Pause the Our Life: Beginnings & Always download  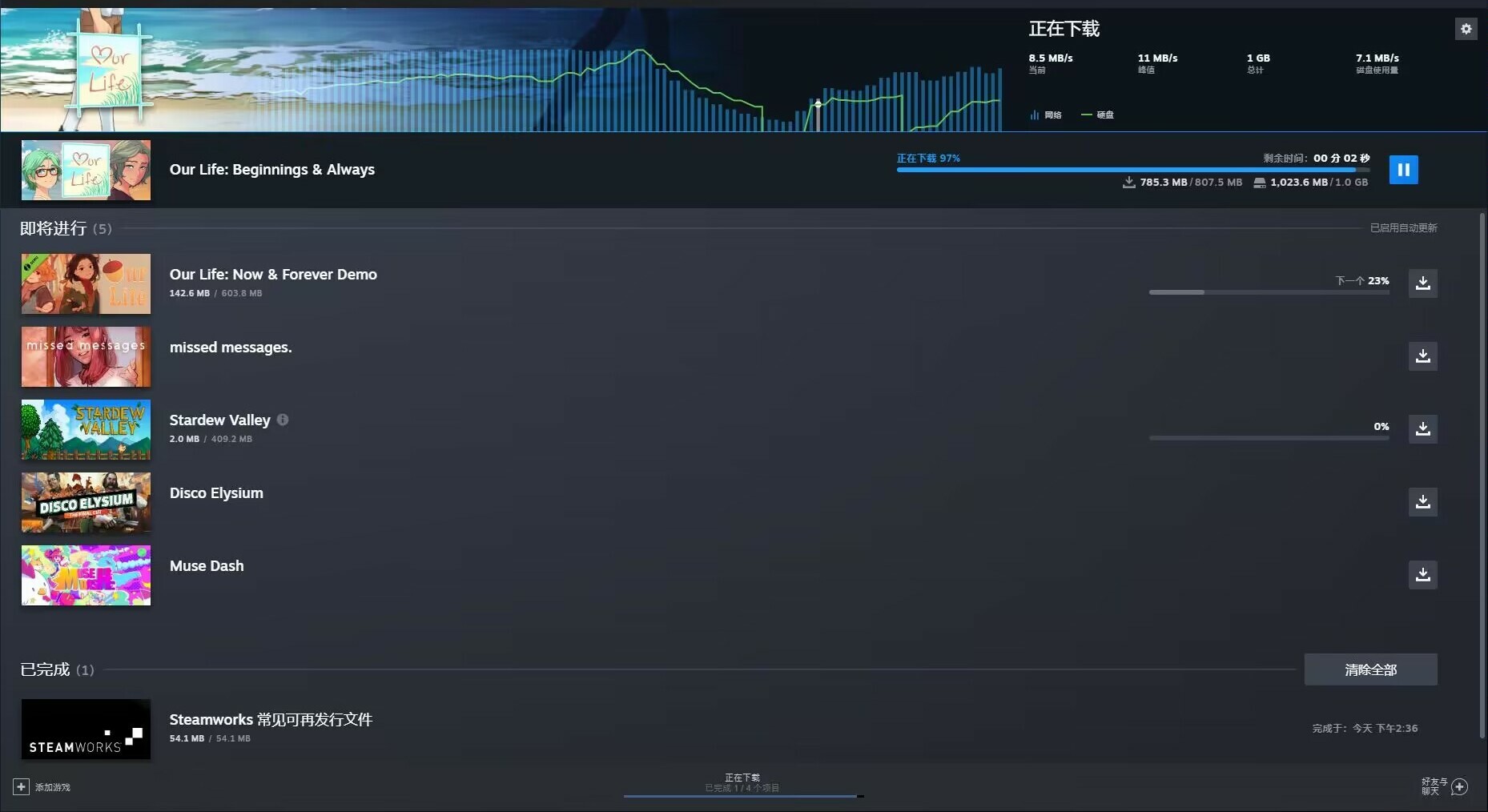[1403, 170]
